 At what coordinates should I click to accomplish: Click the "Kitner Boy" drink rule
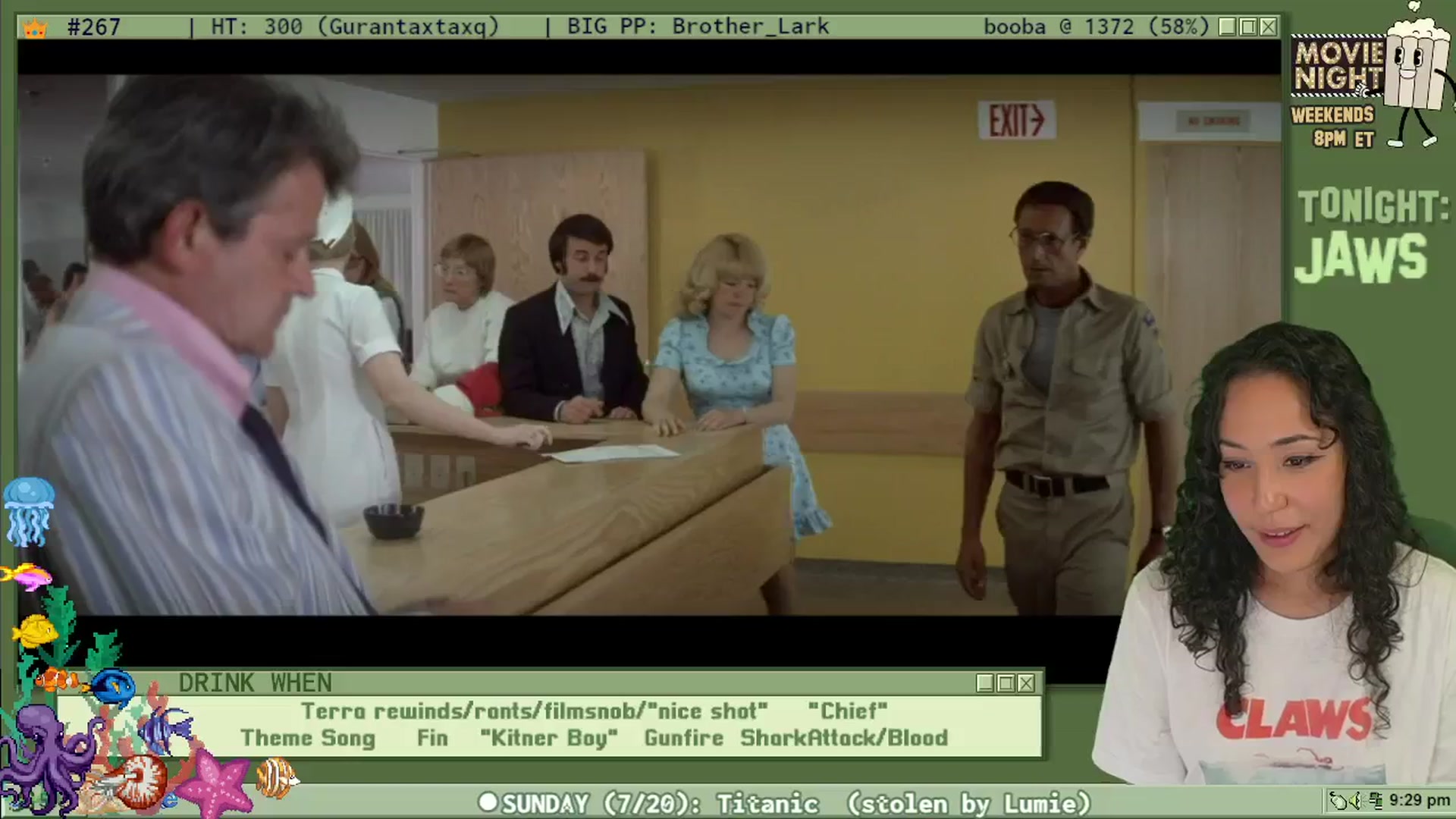(x=549, y=738)
